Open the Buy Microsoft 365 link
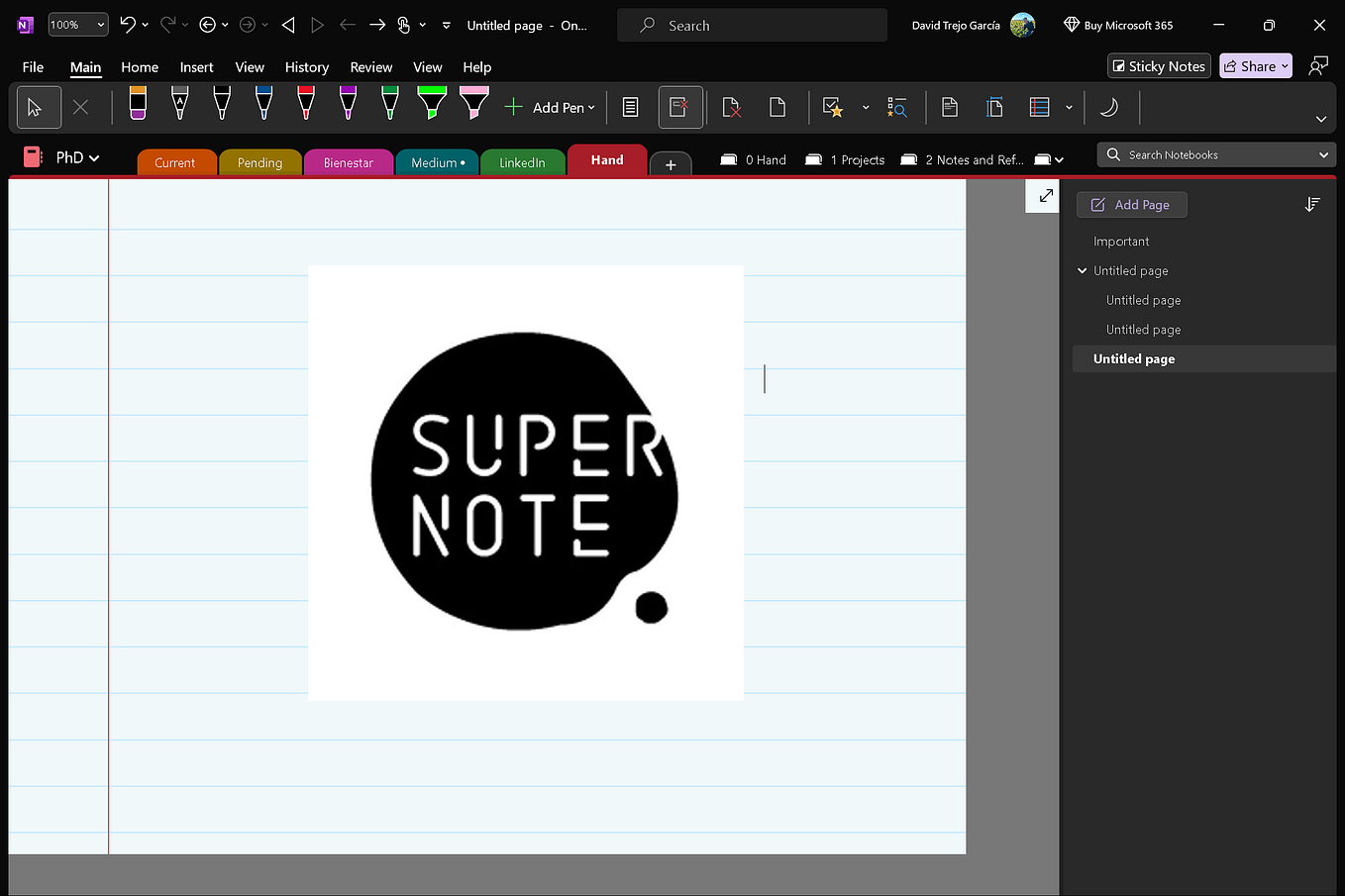The height and width of the screenshot is (896, 1345). pyautogui.click(x=1117, y=24)
